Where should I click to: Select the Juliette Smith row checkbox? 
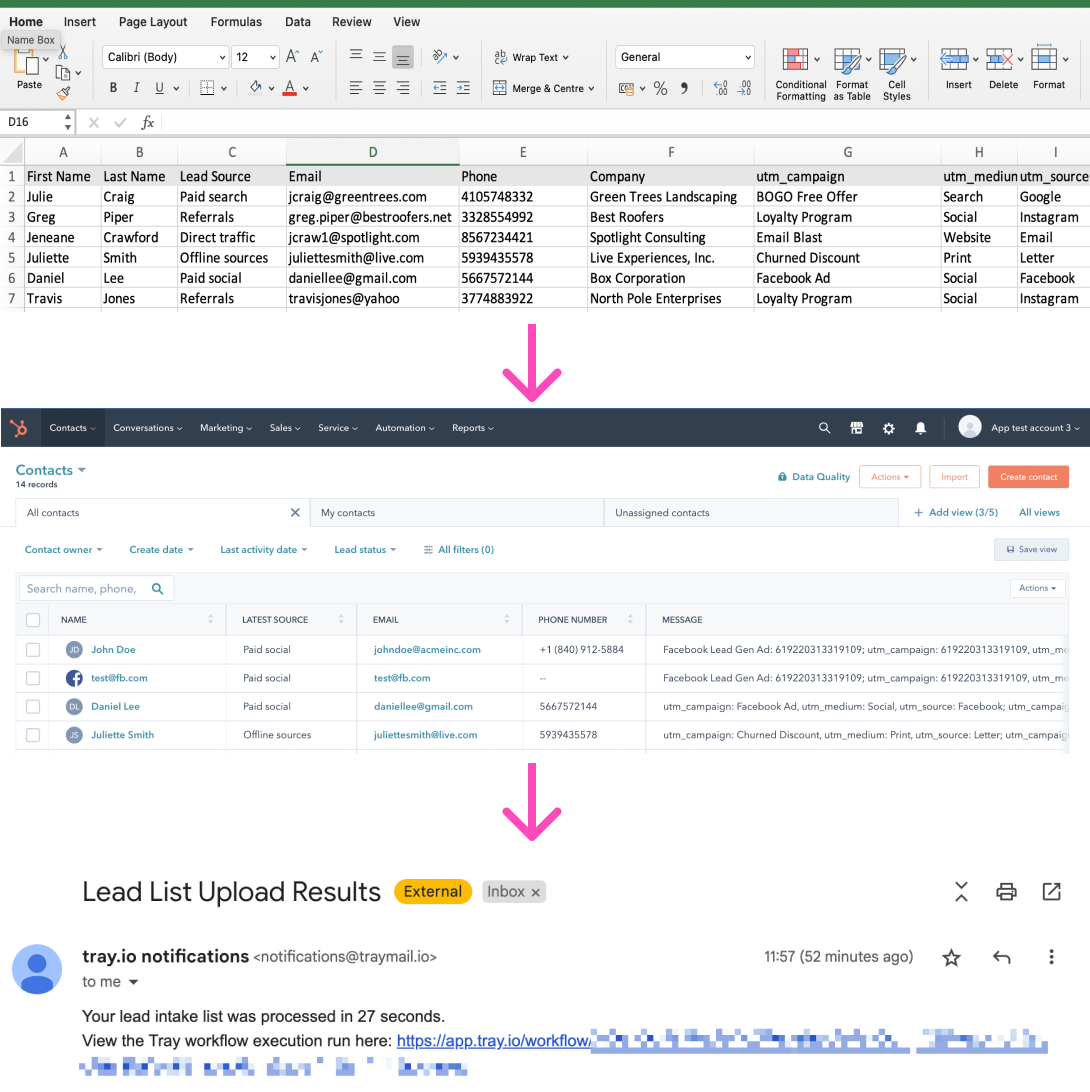pos(33,735)
